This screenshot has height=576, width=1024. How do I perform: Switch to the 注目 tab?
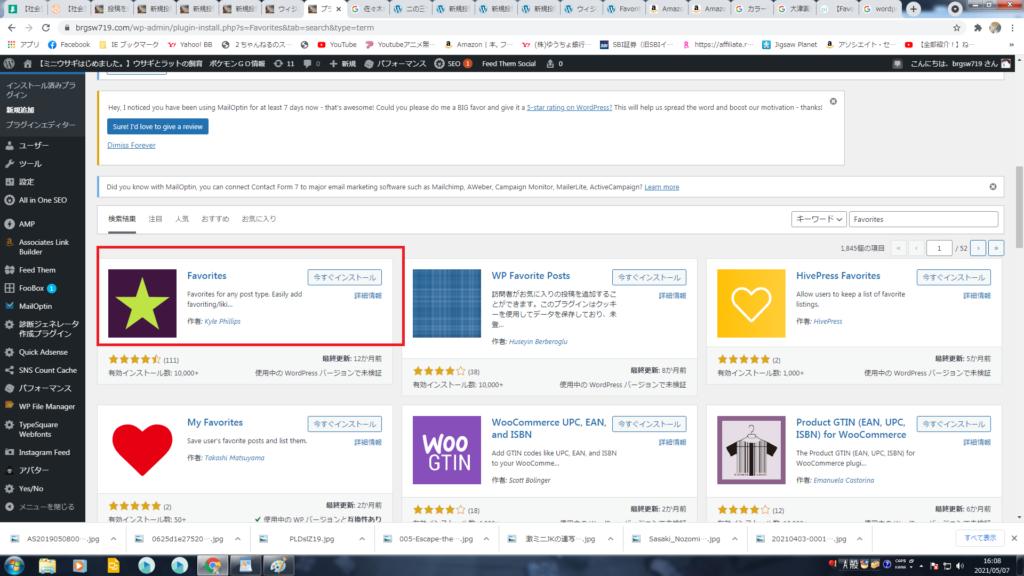pyautogui.click(x=155, y=218)
